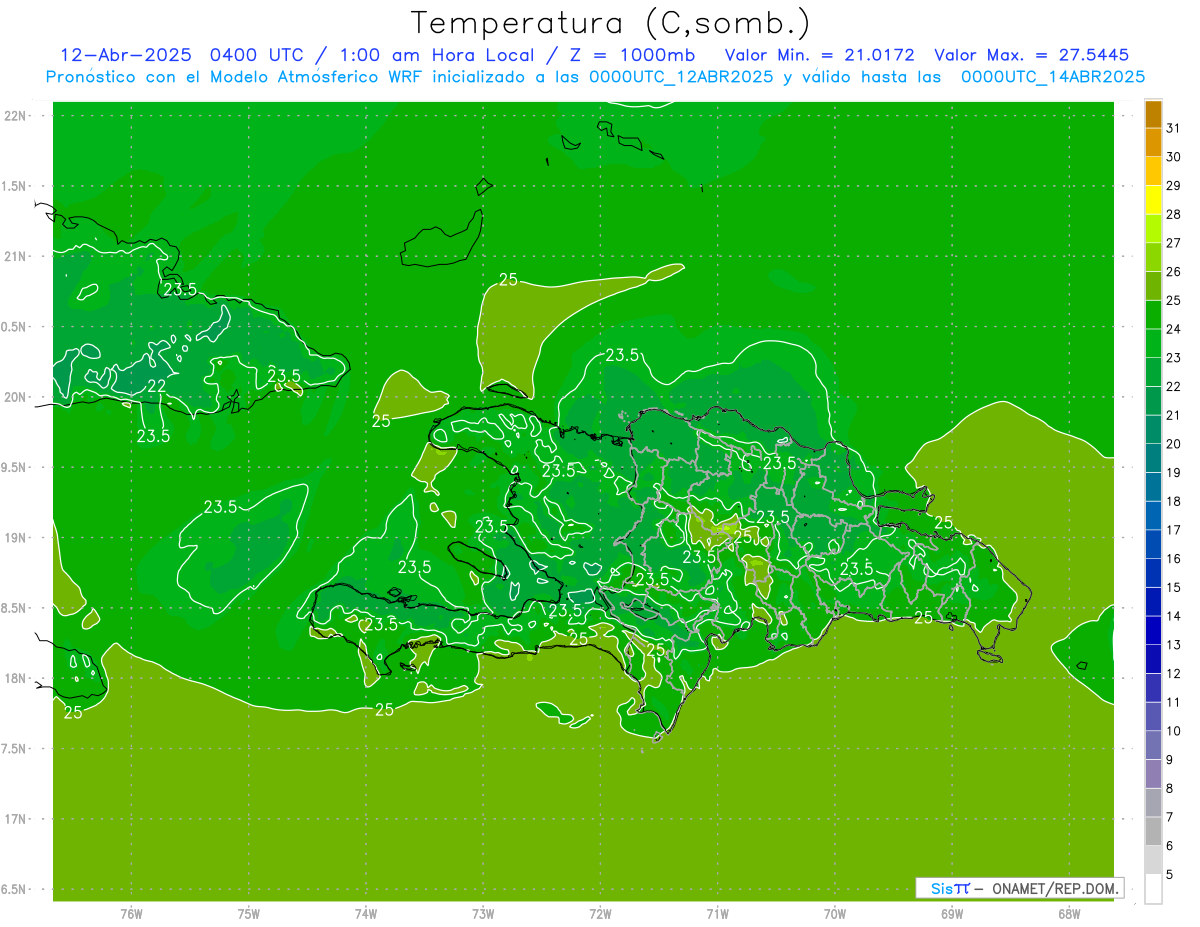Click the '75W' longitude label
The height and width of the screenshot is (927, 1200).
point(249,914)
